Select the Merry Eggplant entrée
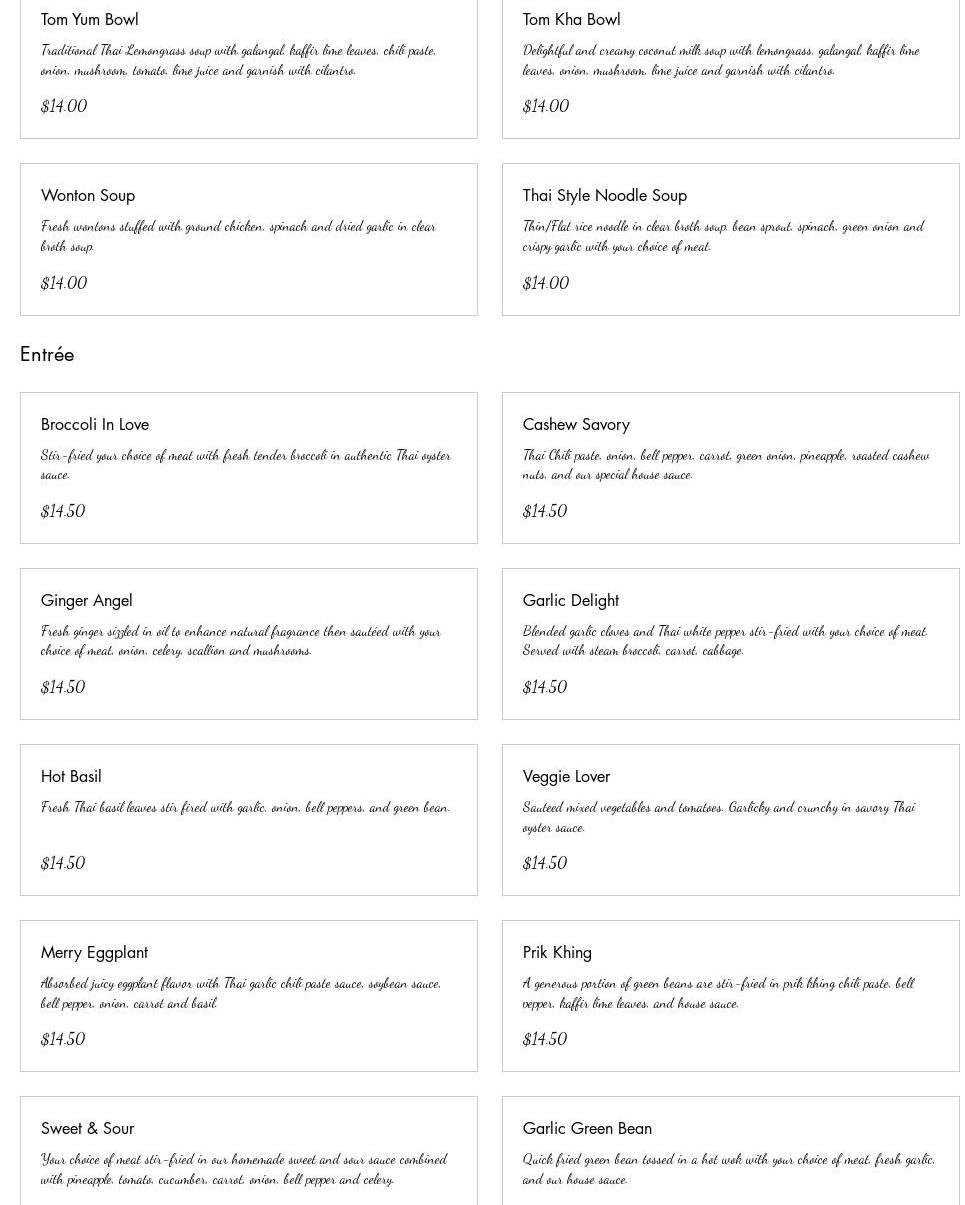The width and height of the screenshot is (965, 1205). [x=94, y=952]
